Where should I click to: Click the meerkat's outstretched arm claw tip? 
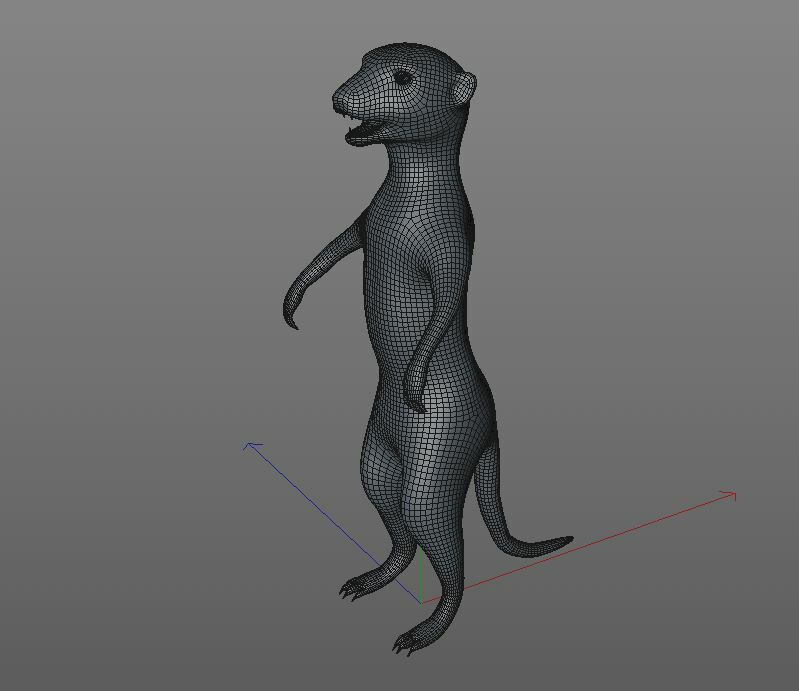coord(294,324)
